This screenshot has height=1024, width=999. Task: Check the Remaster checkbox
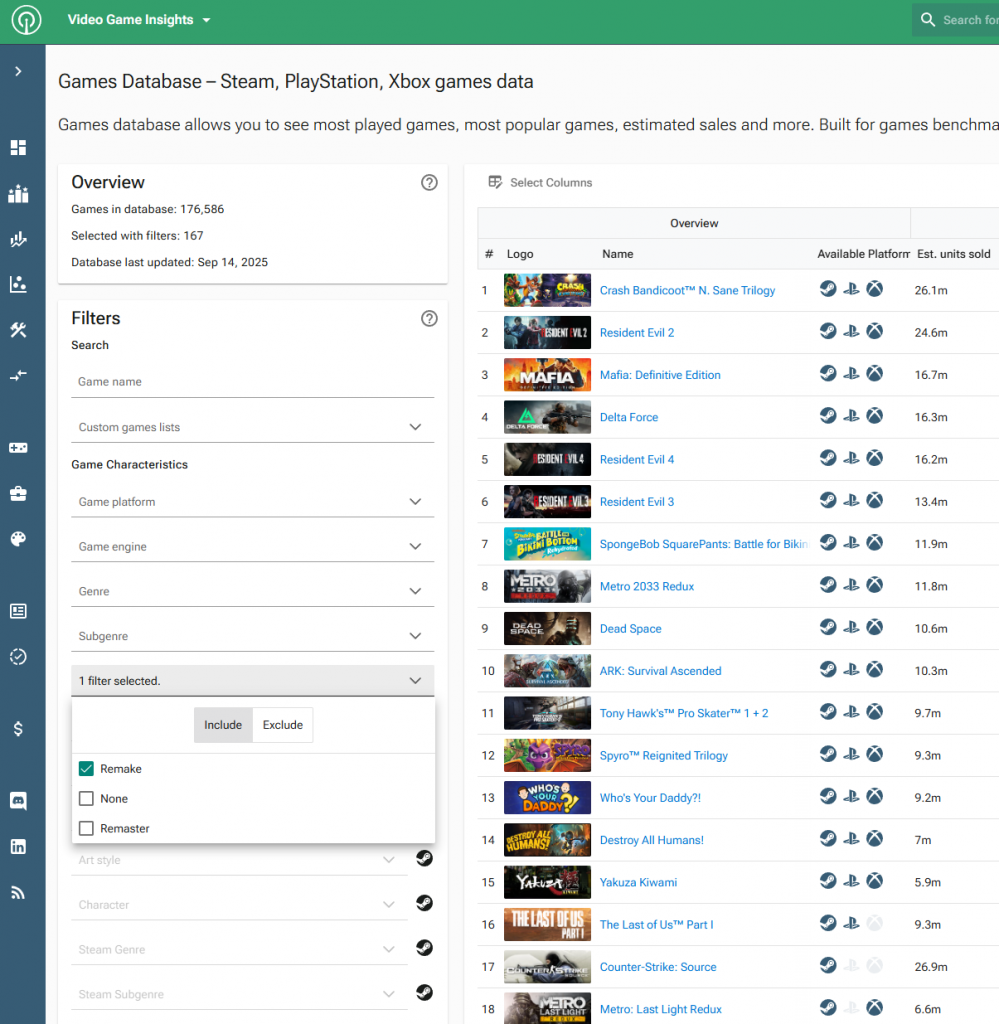pos(86,829)
